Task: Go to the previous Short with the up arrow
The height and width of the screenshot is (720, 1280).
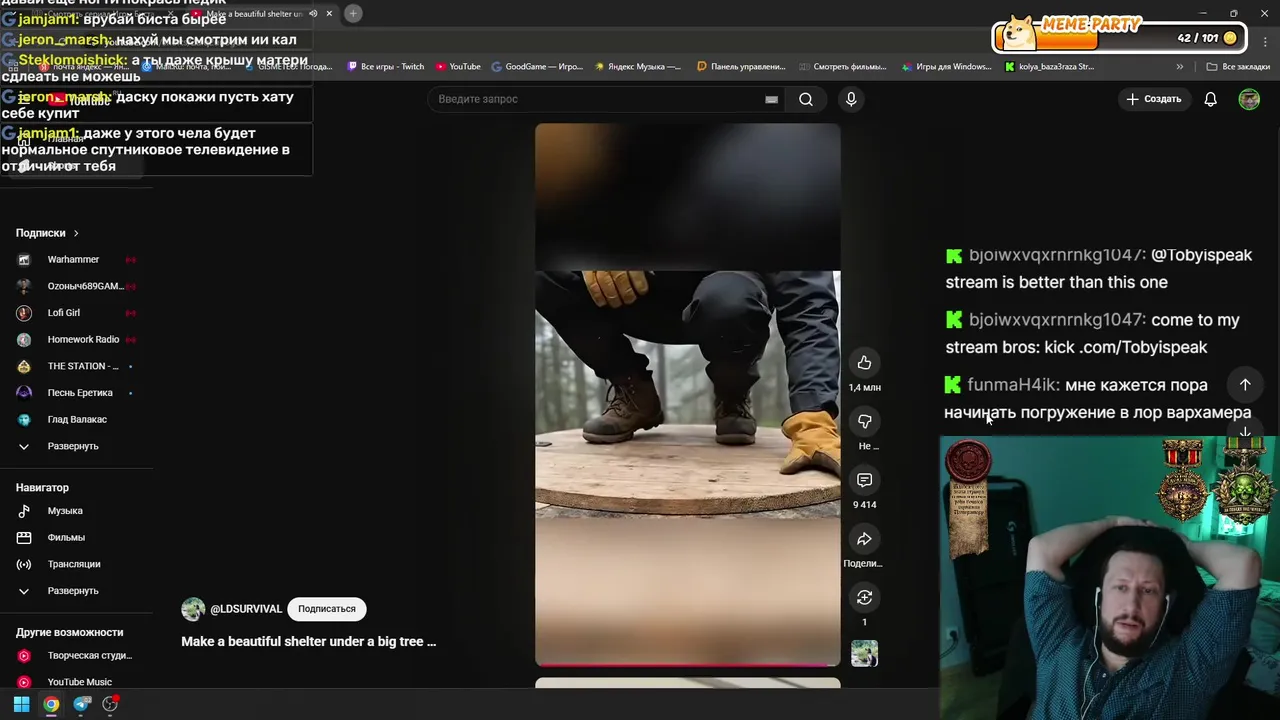Action: click(1245, 384)
